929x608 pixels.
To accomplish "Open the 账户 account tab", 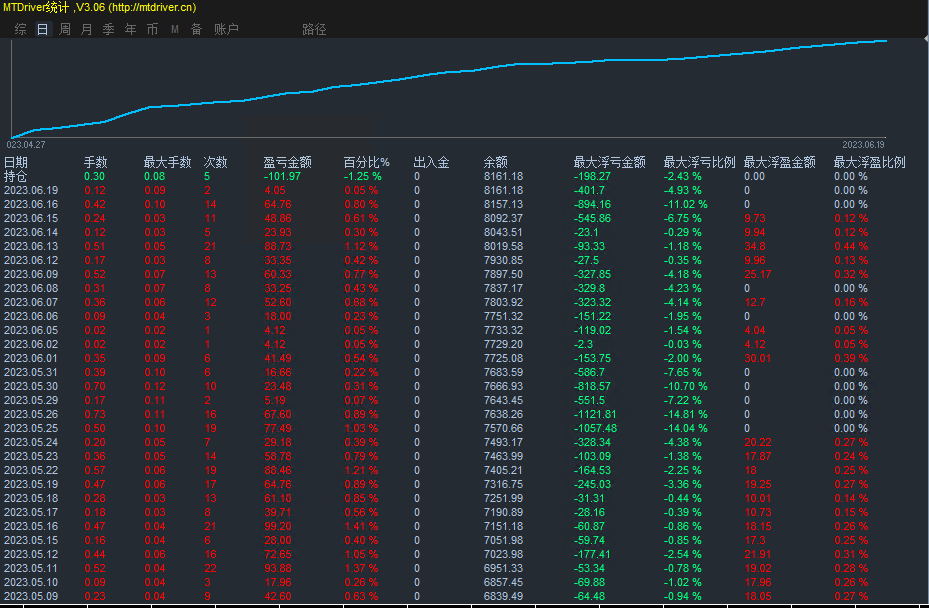I will [x=226, y=29].
